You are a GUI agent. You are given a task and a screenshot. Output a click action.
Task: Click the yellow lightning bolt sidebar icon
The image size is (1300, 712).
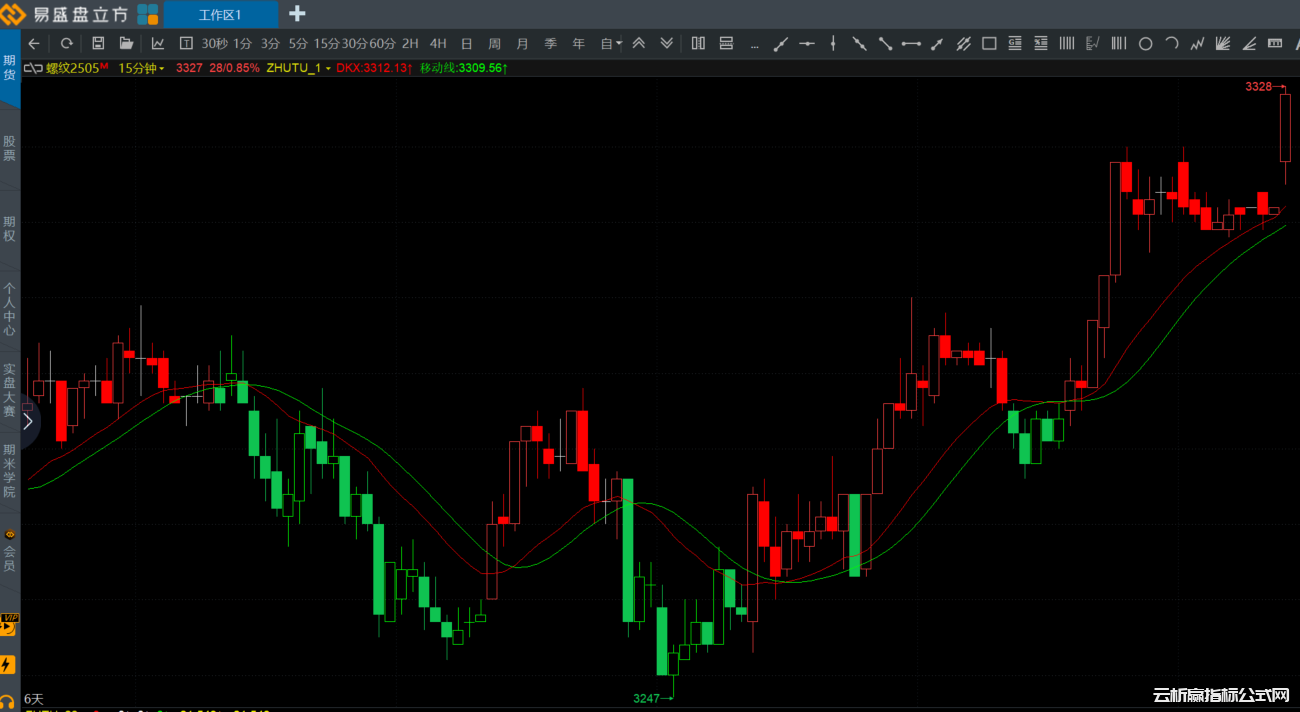click(9, 664)
